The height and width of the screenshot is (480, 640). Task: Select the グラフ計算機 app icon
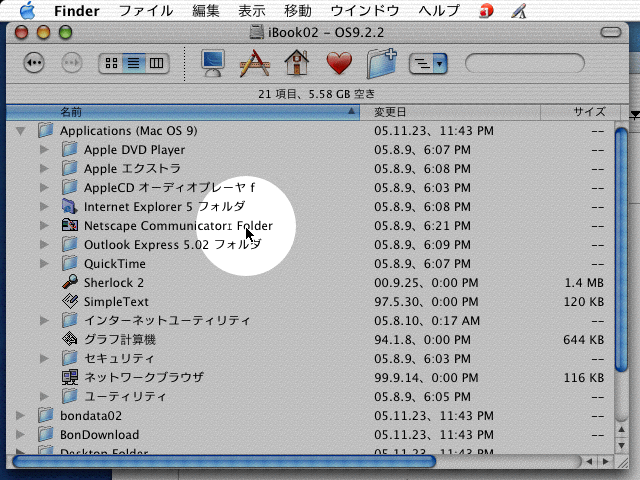70,340
